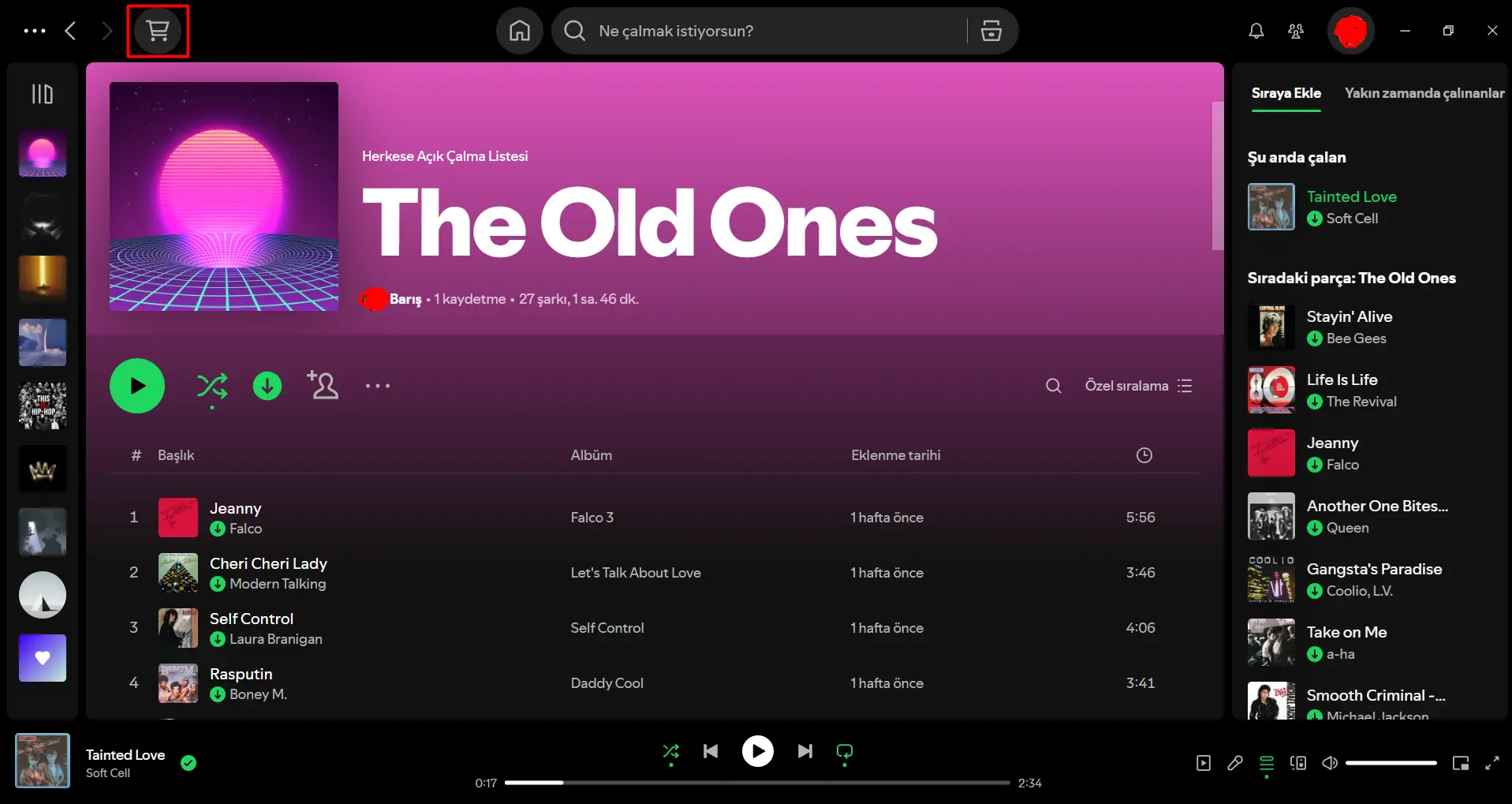The height and width of the screenshot is (804, 1512).
Task: Sort by Eklenme tarihi column
Action: (896, 455)
